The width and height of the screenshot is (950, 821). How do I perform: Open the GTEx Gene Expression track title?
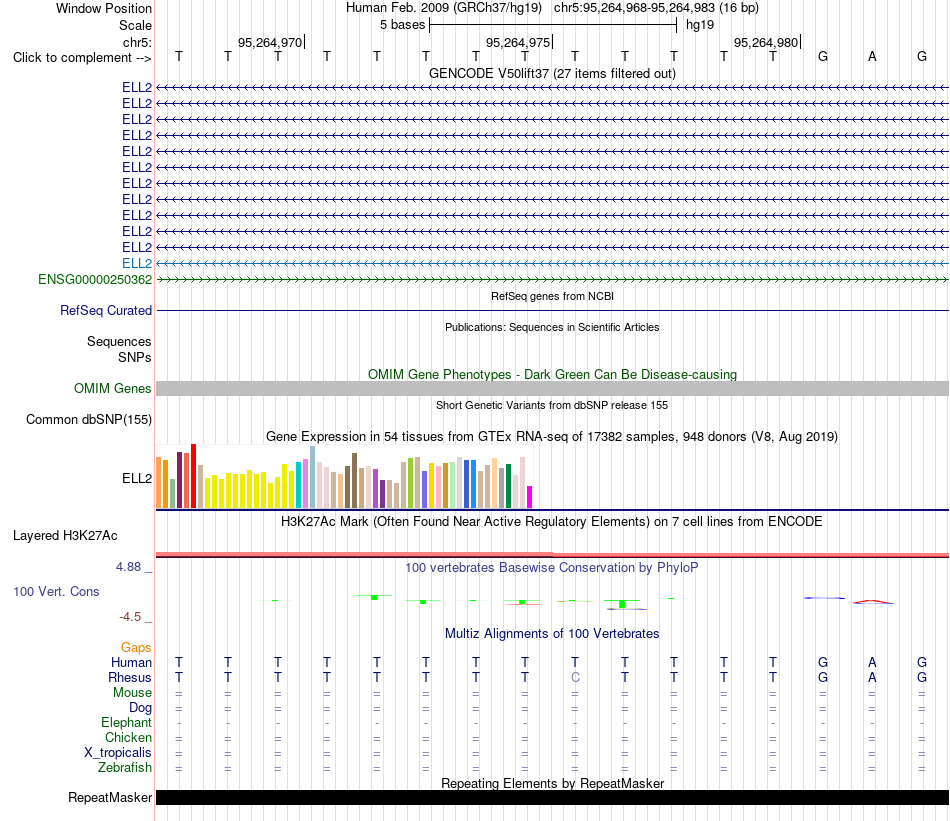tap(552, 436)
